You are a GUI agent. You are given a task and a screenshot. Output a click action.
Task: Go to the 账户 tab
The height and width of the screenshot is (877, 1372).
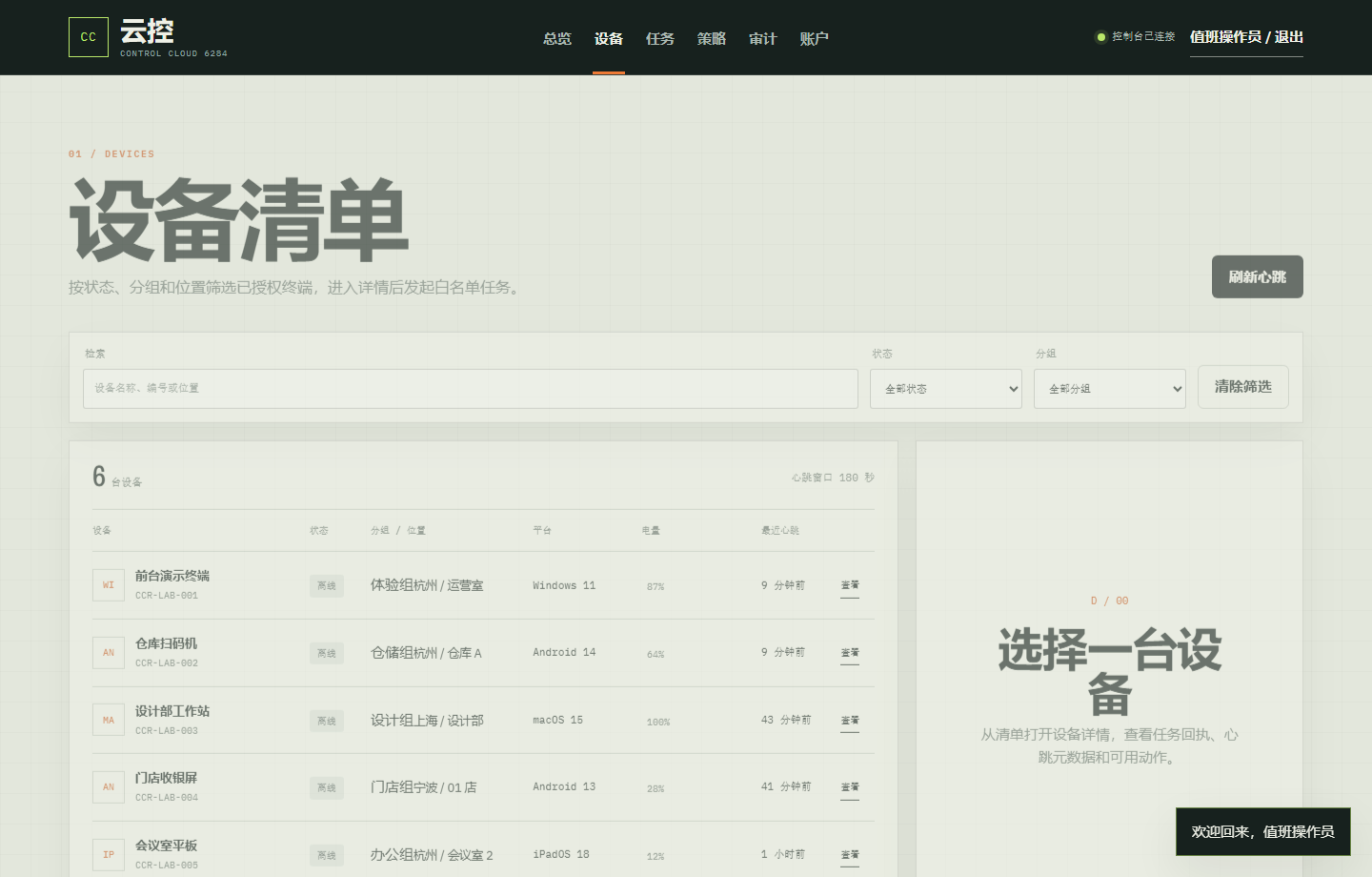[x=815, y=38]
